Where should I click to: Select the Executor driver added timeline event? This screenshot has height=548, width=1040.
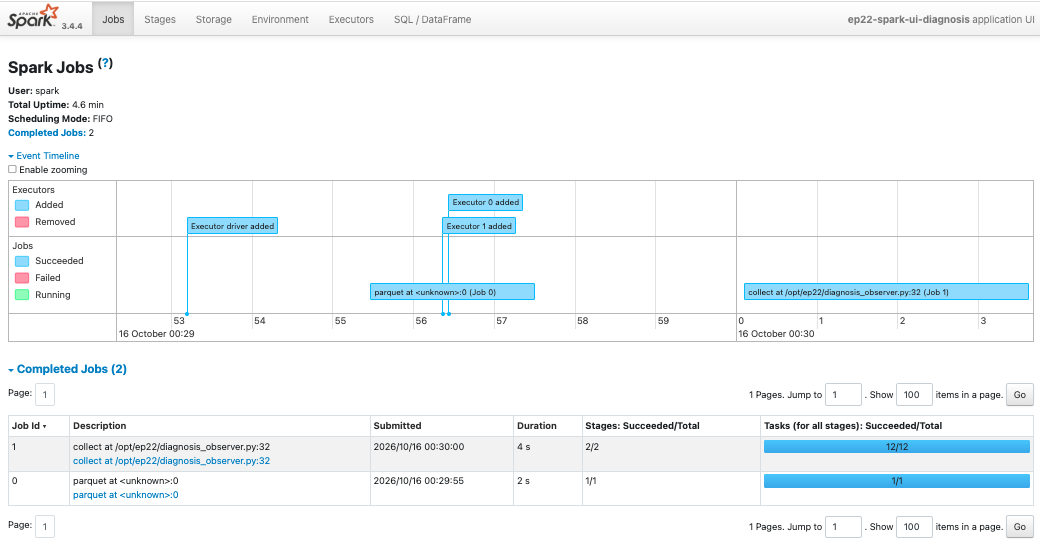pyautogui.click(x=232, y=226)
